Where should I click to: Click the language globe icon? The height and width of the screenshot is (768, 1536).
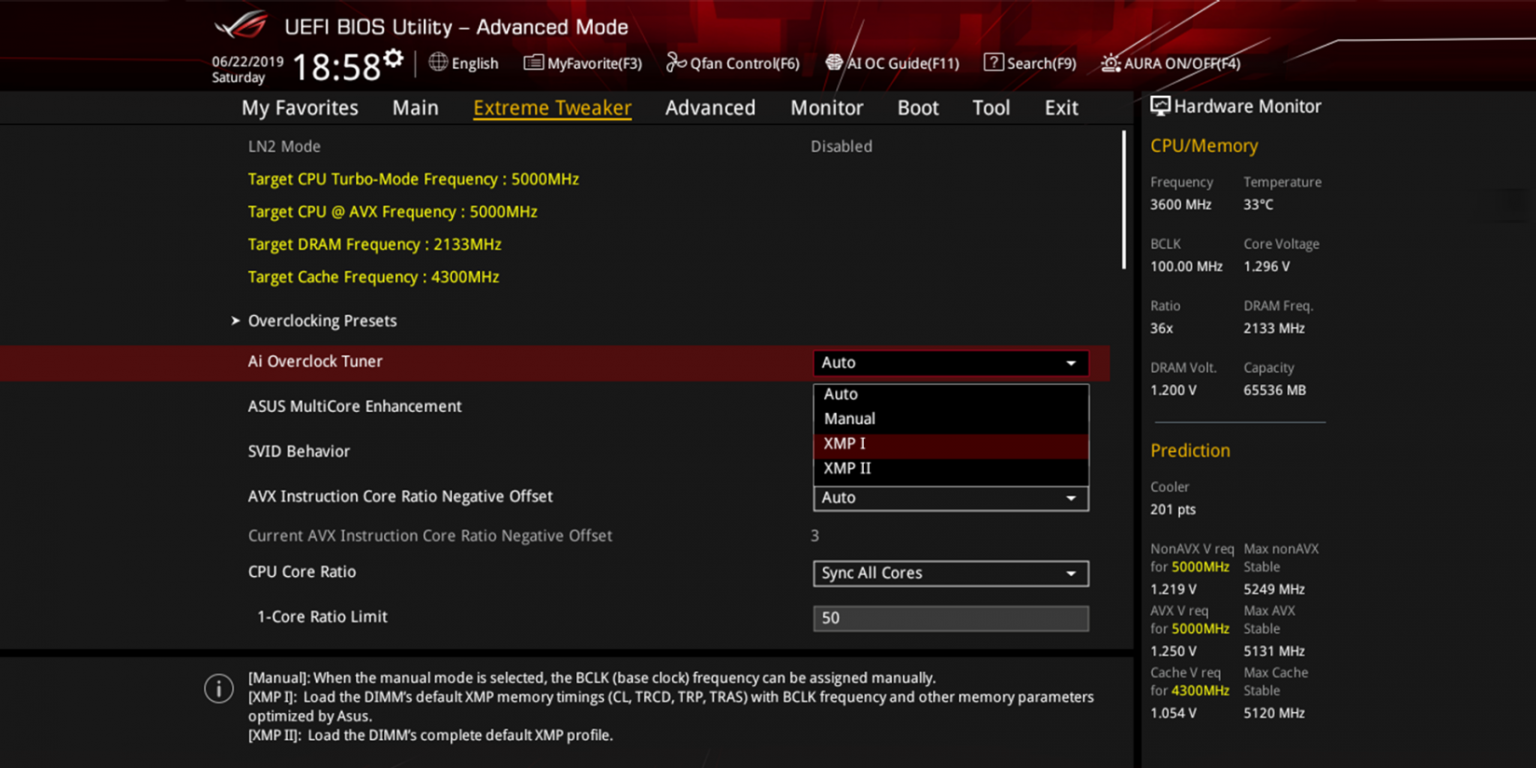click(438, 62)
